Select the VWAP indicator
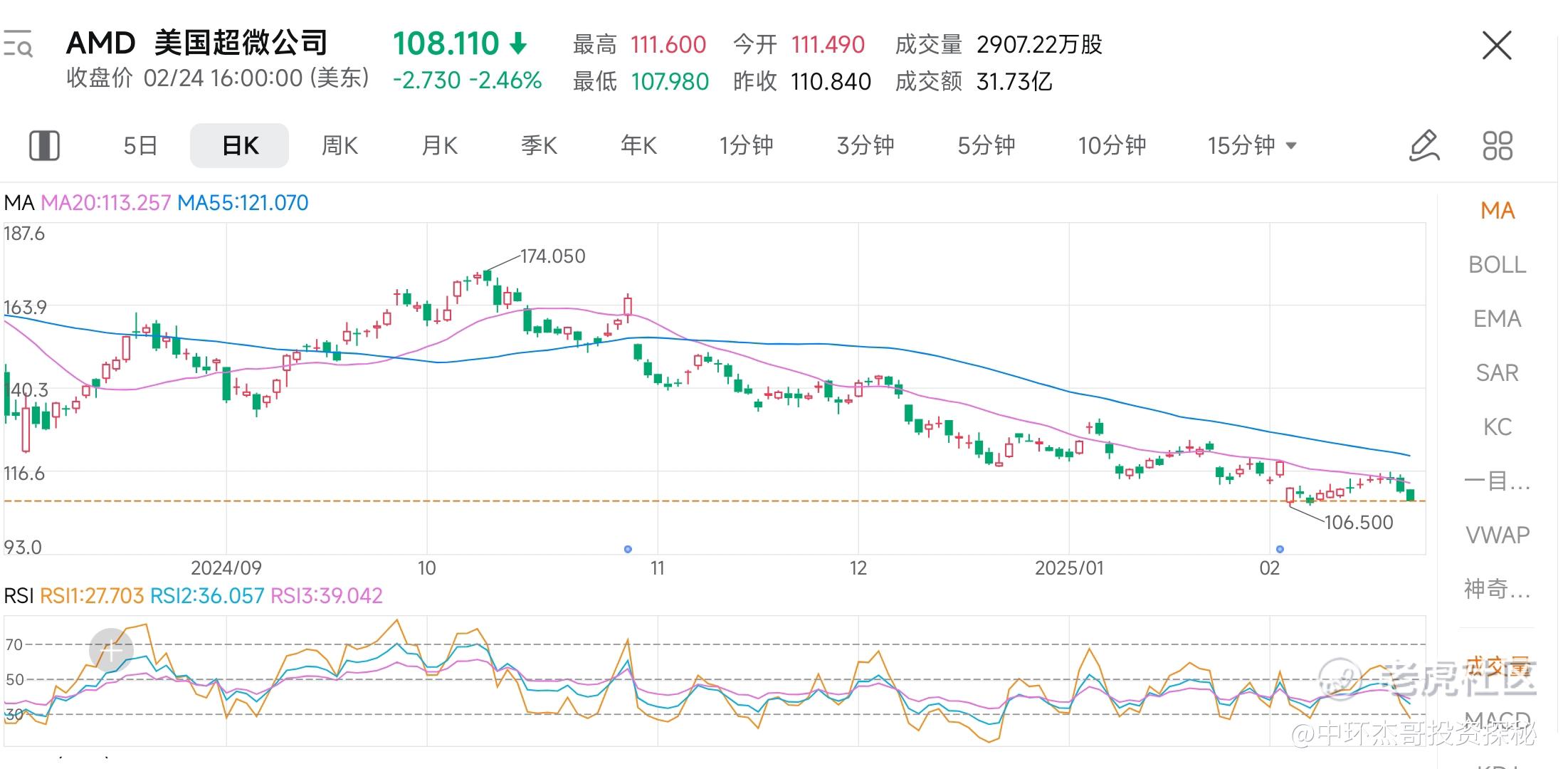Viewport: 1568px width, 769px height. (x=1498, y=535)
